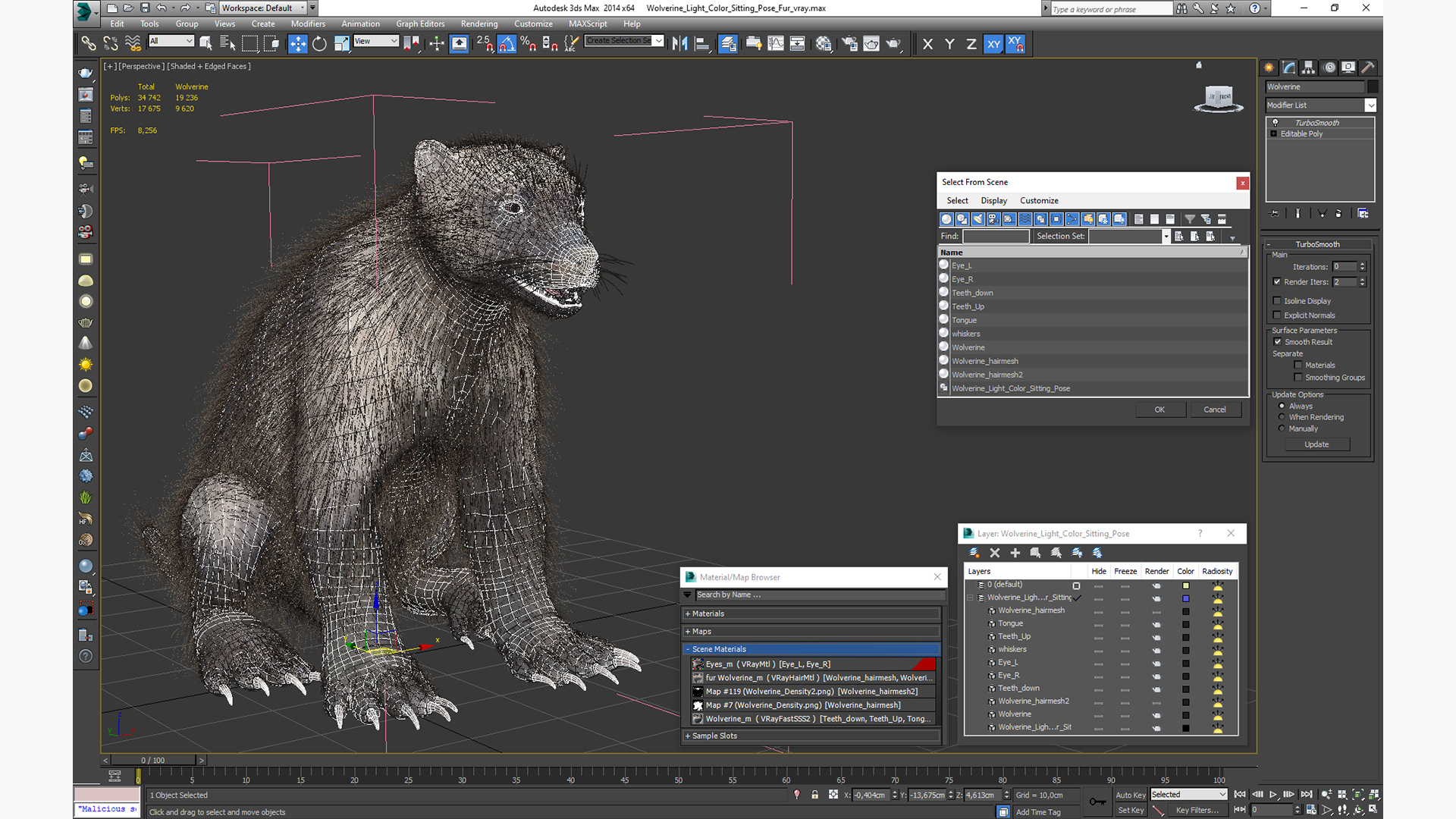The image size is (1456, 819).
Task: Jump to the animation start frame
Action: pos(1240,794)
